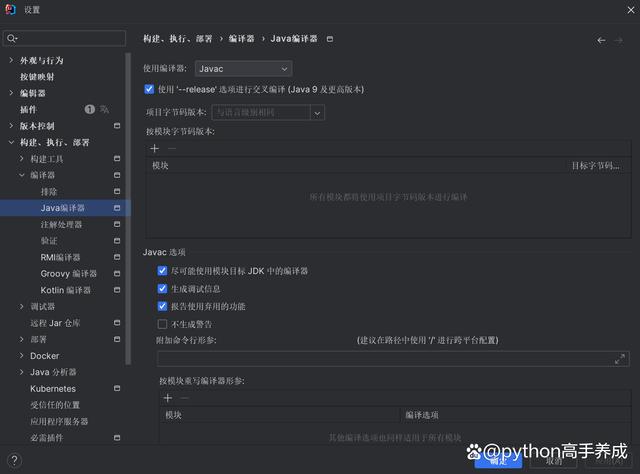Click project icon on Groovy 编译器 row
640x474 pixels.
117,274
